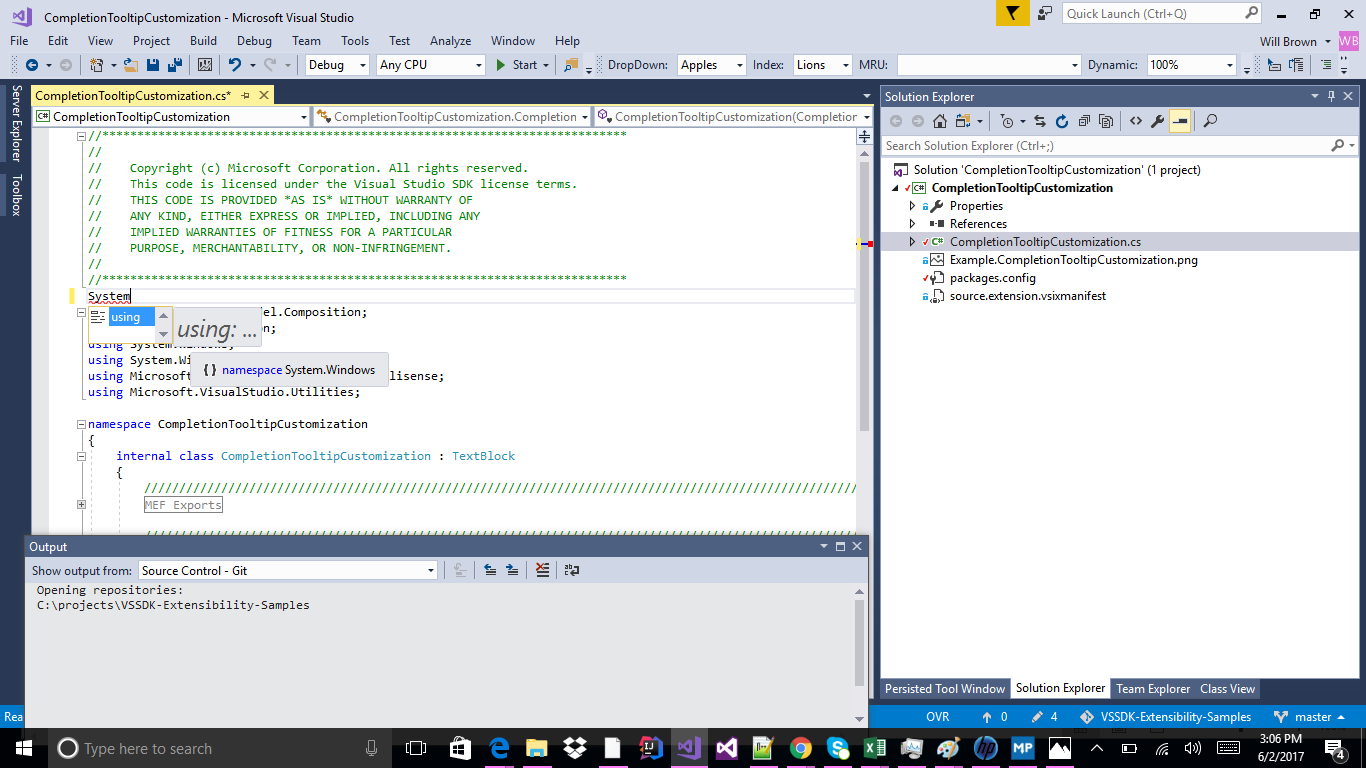The width and height of the screenshot is (1366, 768).
Task: Click the Refresh icon in Solution Explorer
Action: 1062,121
